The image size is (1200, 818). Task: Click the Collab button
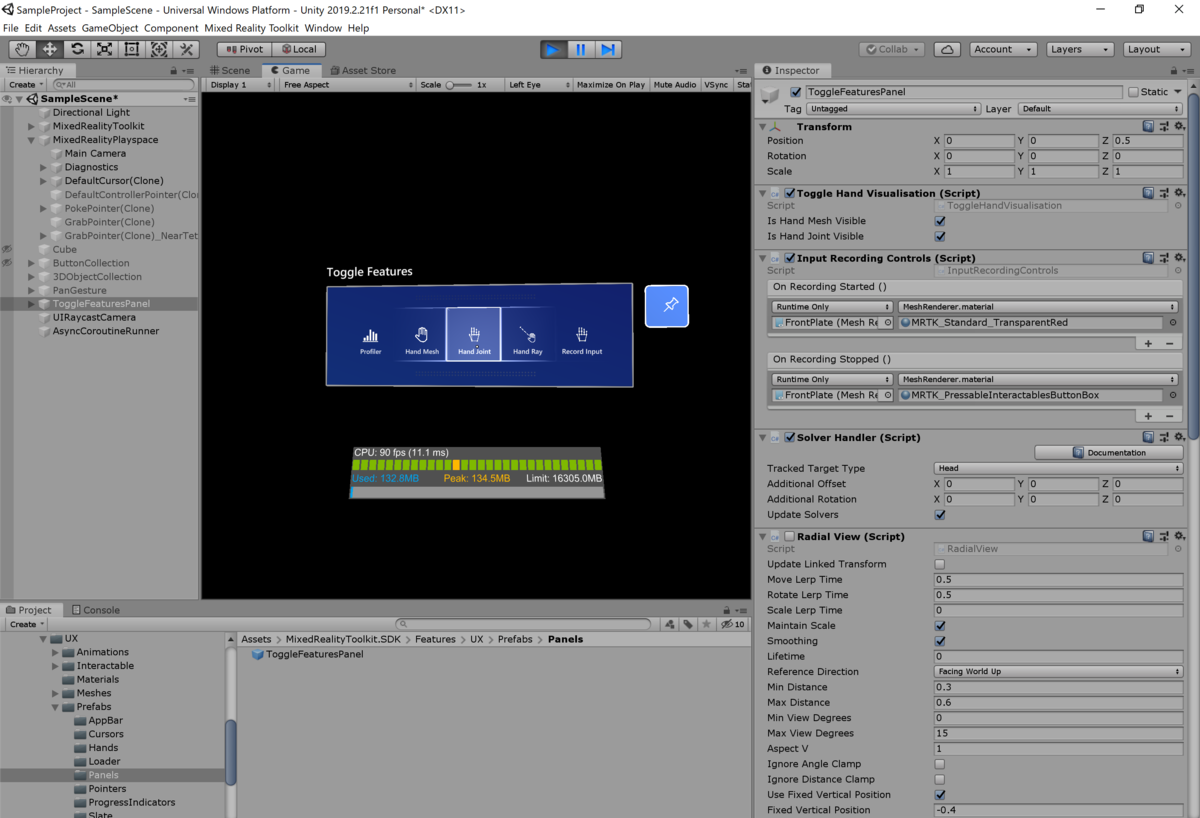(892, 49)
